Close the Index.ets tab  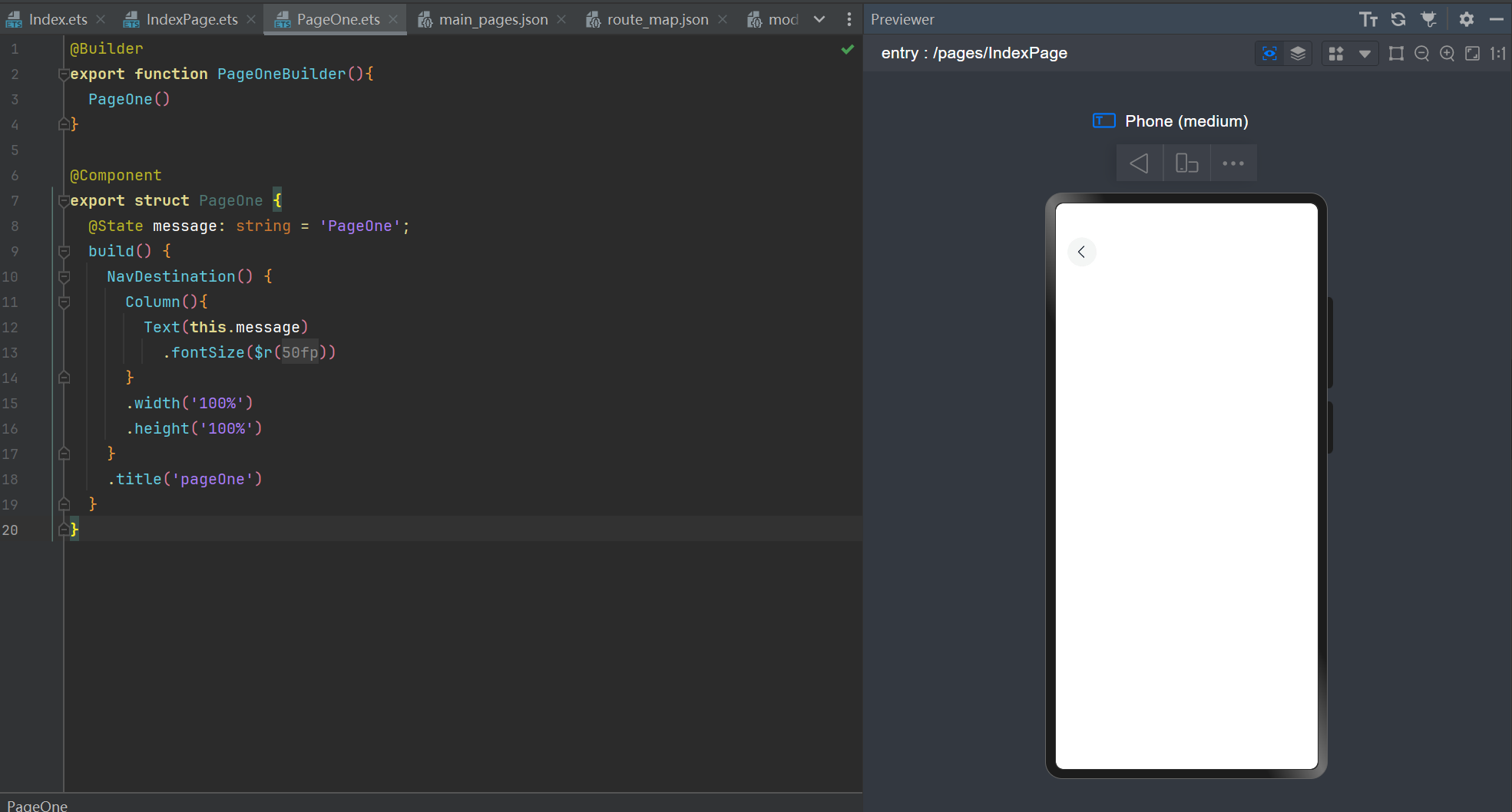(101, 19)
